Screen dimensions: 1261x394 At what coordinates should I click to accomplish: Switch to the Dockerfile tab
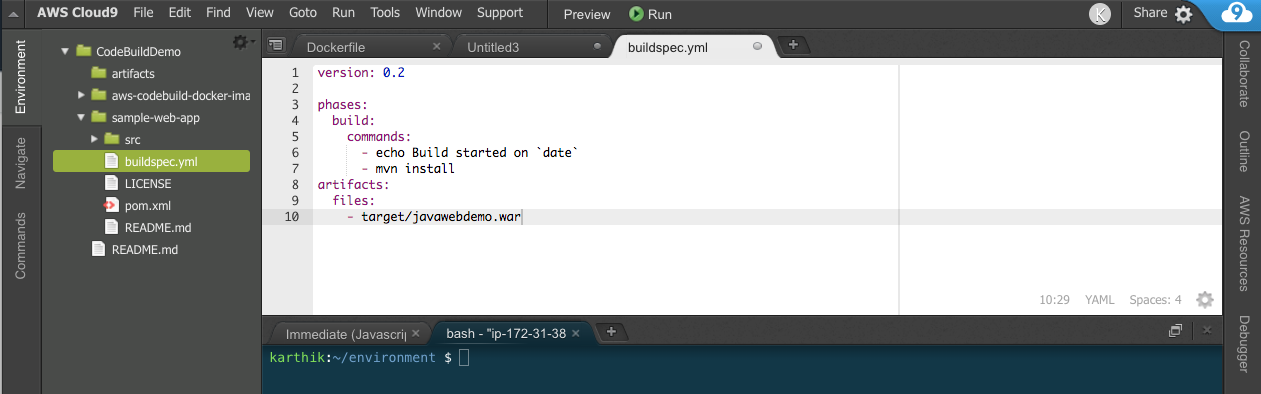(x=337, y=47)
